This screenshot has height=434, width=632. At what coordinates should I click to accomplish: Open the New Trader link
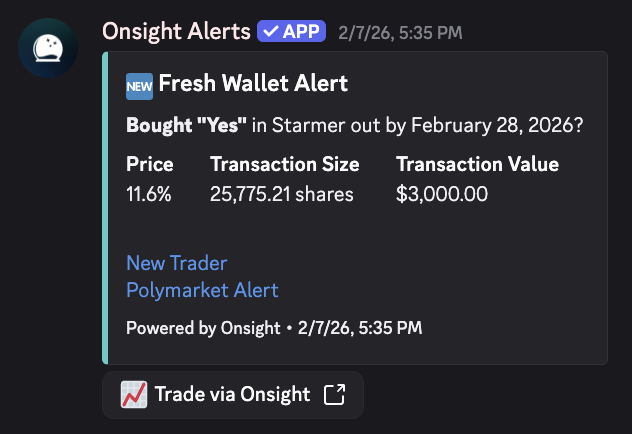tap(176, 263)
